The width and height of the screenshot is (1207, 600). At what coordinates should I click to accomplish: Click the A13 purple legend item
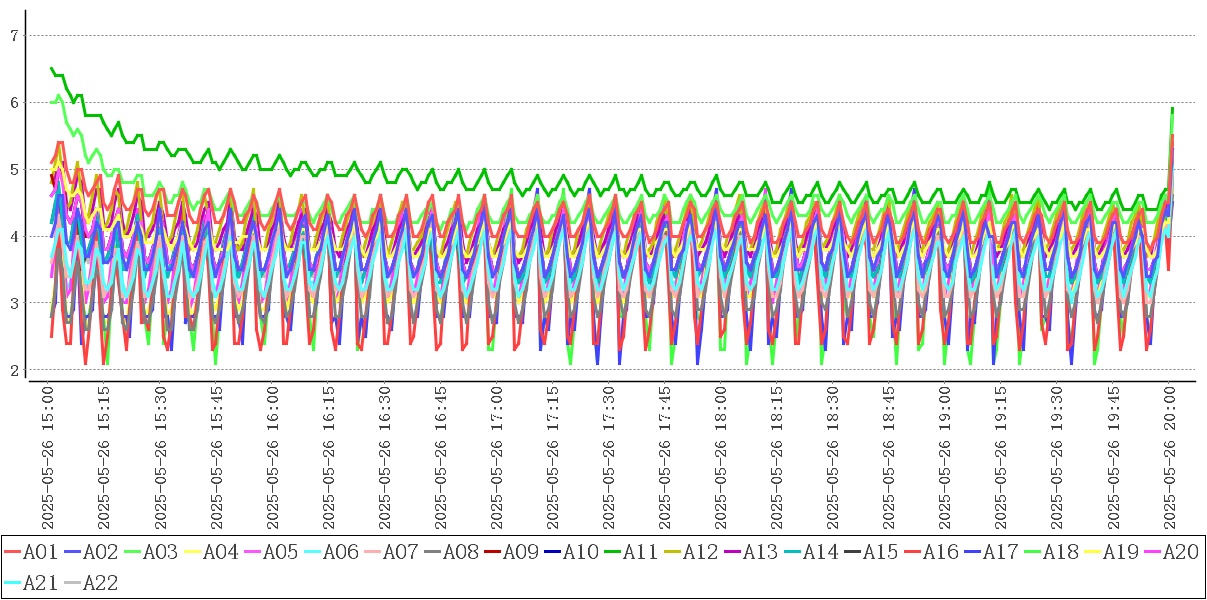click(750, 552)
